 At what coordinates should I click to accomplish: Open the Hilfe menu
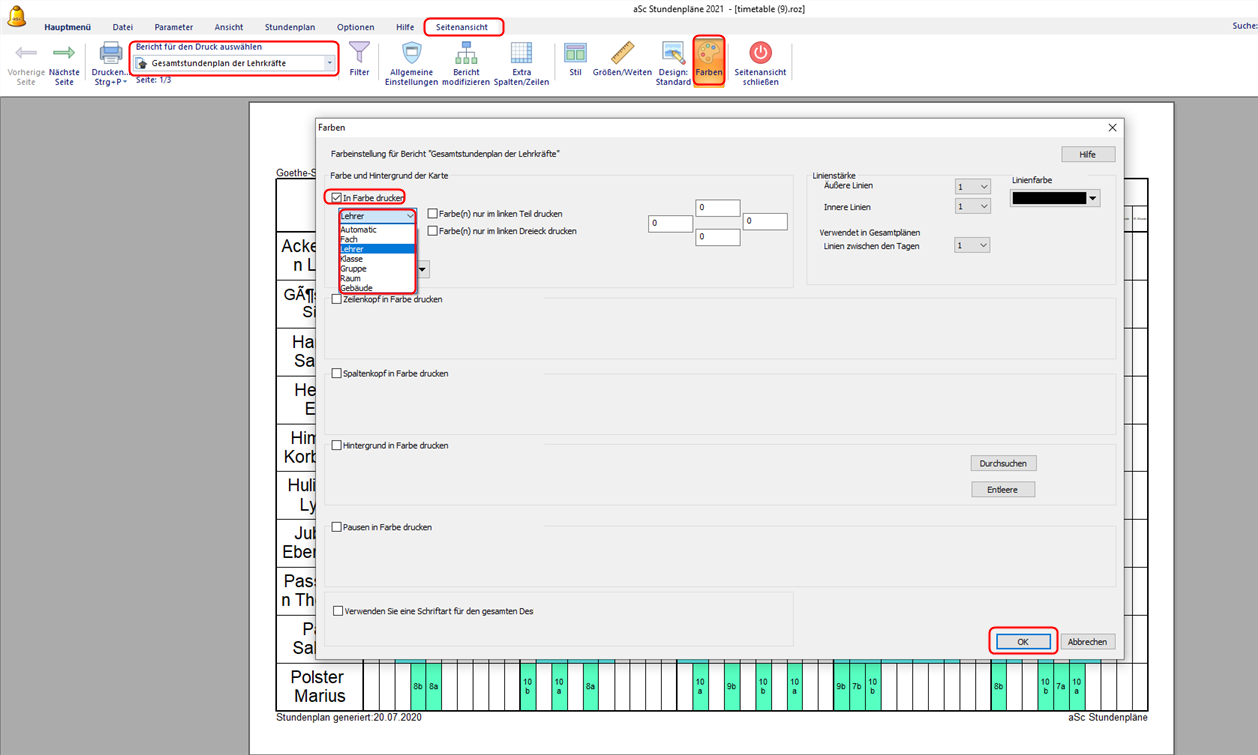coord(405,27)
